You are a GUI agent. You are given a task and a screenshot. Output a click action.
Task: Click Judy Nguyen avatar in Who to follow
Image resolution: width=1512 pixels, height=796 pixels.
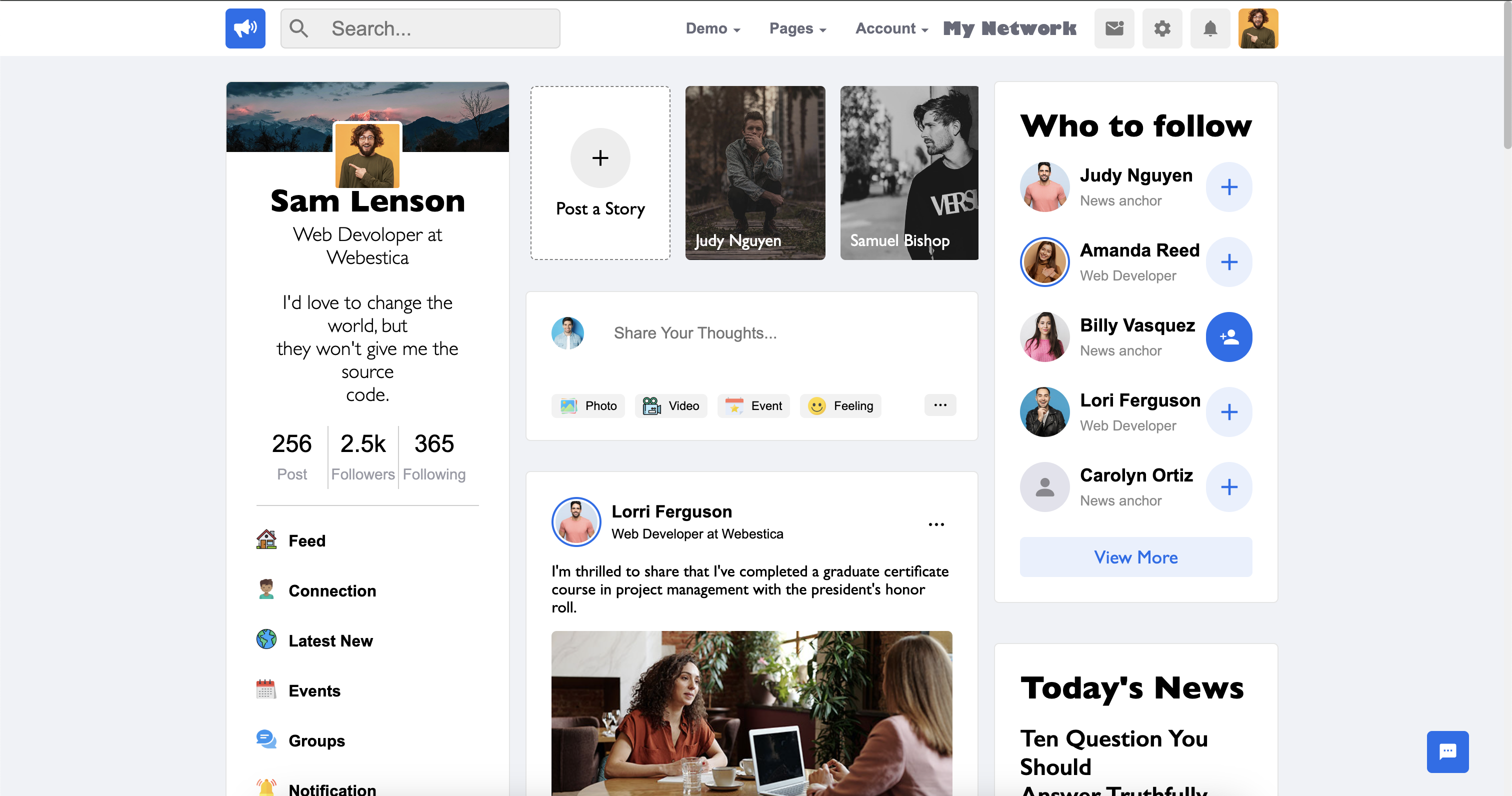click(1045, 187)
